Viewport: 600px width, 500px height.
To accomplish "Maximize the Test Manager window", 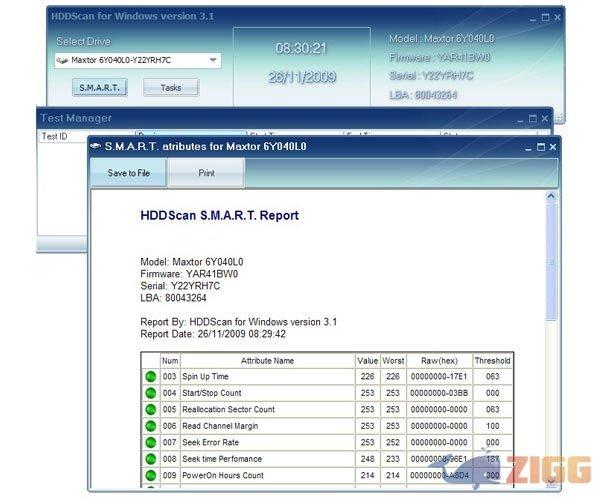I will [533, 119].
